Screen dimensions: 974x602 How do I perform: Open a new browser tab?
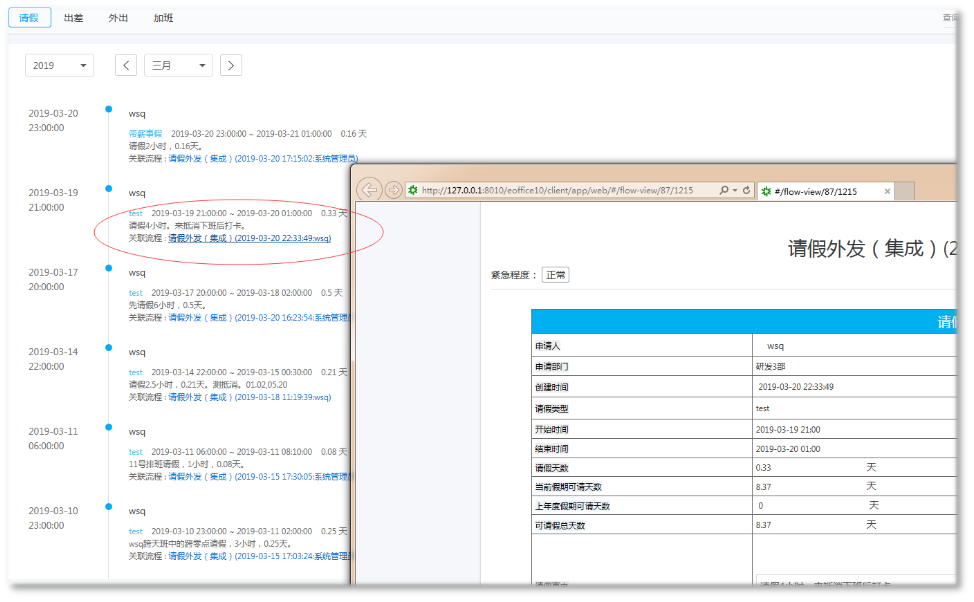coord(904,191)
